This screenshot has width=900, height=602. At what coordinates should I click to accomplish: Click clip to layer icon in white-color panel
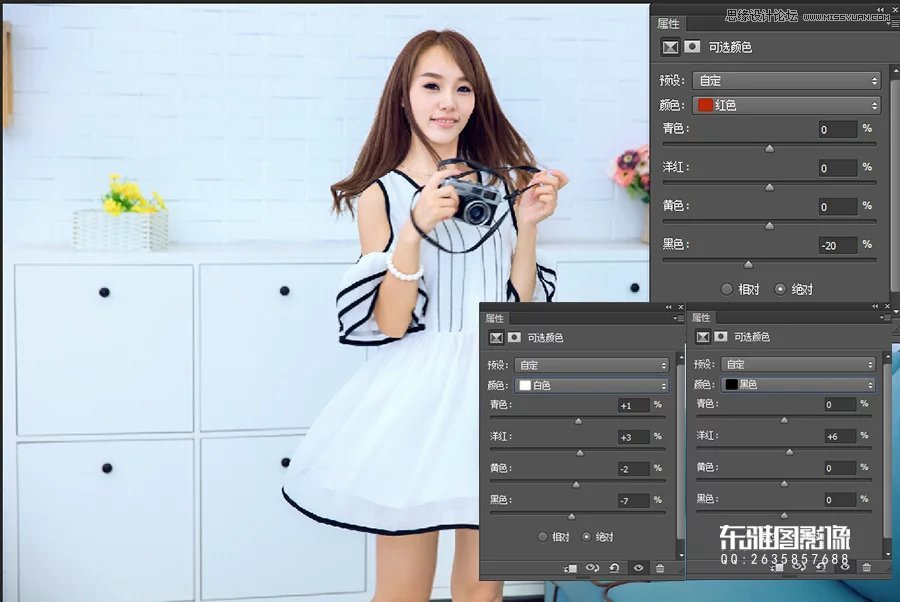point(570,568)
